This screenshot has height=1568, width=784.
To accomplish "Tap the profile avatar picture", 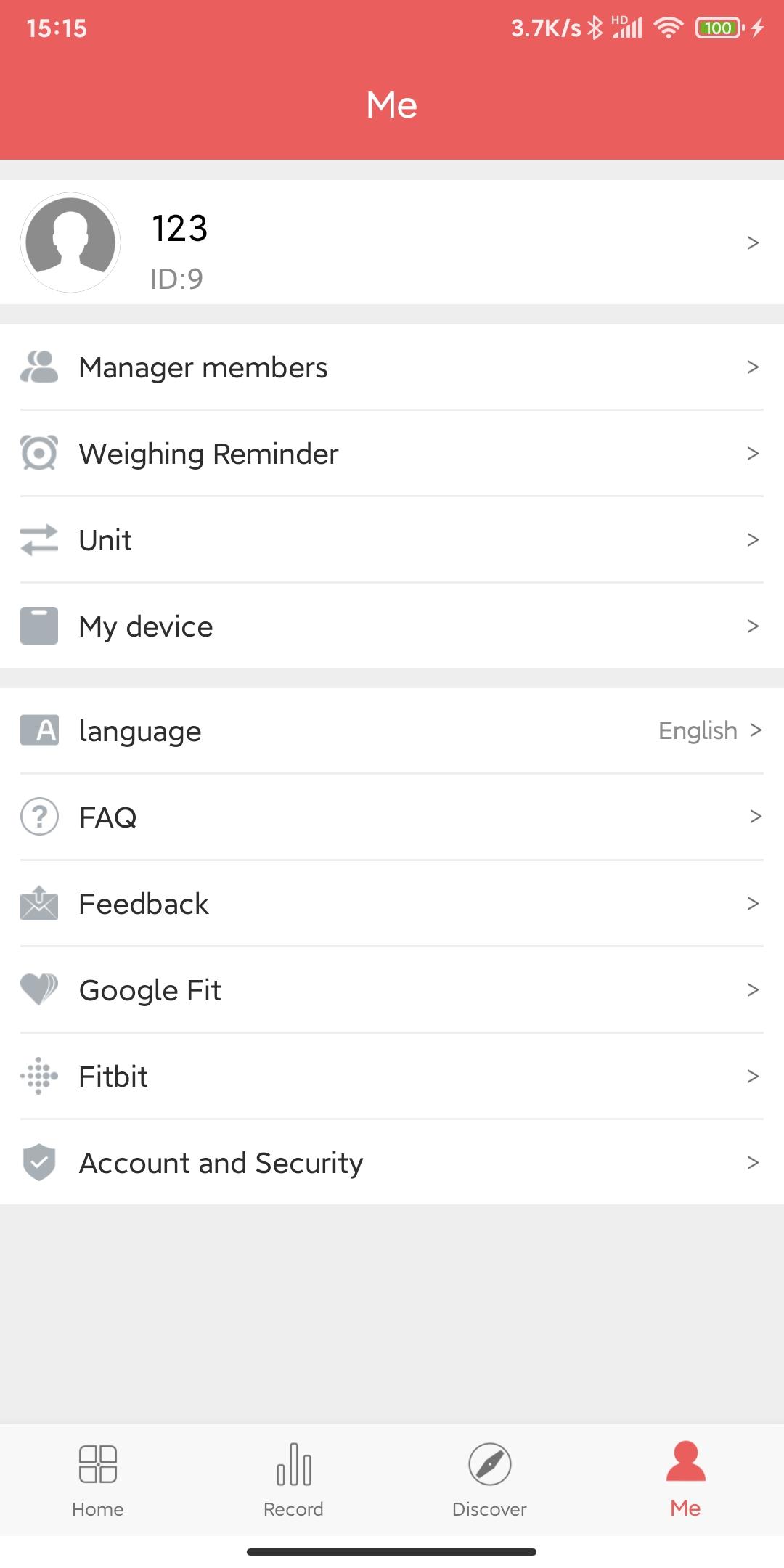I will click(x=70, y=242).
